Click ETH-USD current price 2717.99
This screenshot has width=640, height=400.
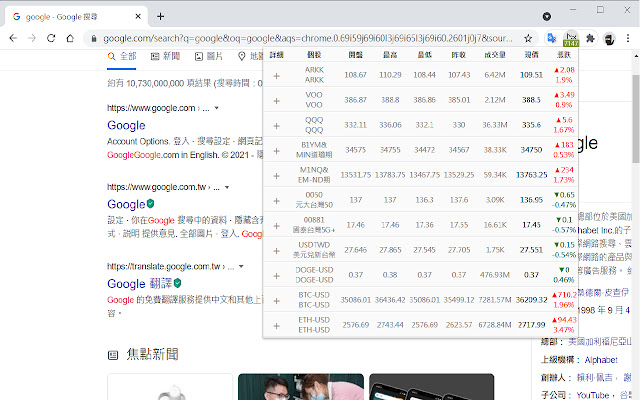(x=531, y=325)
